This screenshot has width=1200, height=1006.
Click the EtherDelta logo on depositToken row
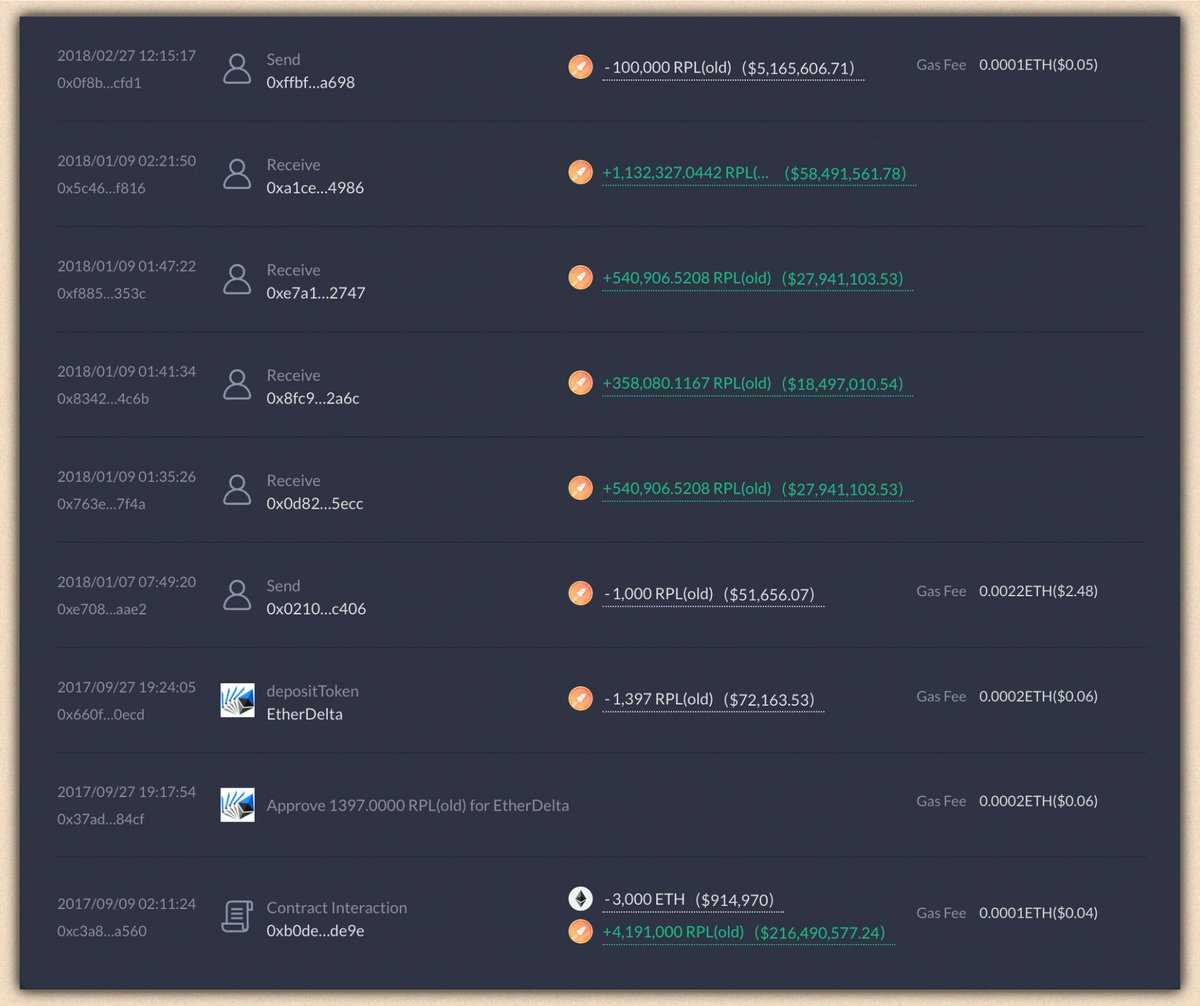(x=237, y=701)
